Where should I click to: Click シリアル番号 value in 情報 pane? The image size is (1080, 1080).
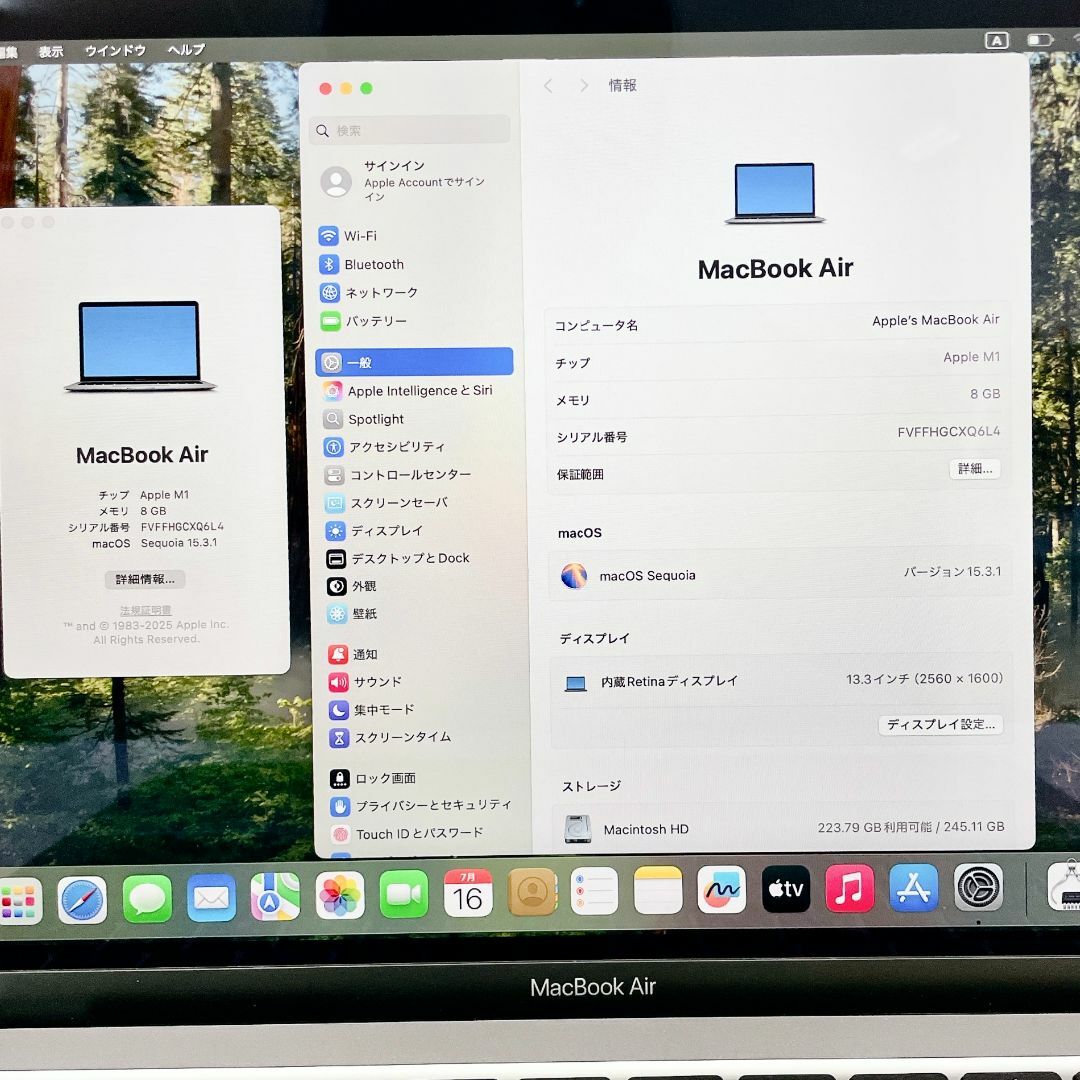point(948,432)
